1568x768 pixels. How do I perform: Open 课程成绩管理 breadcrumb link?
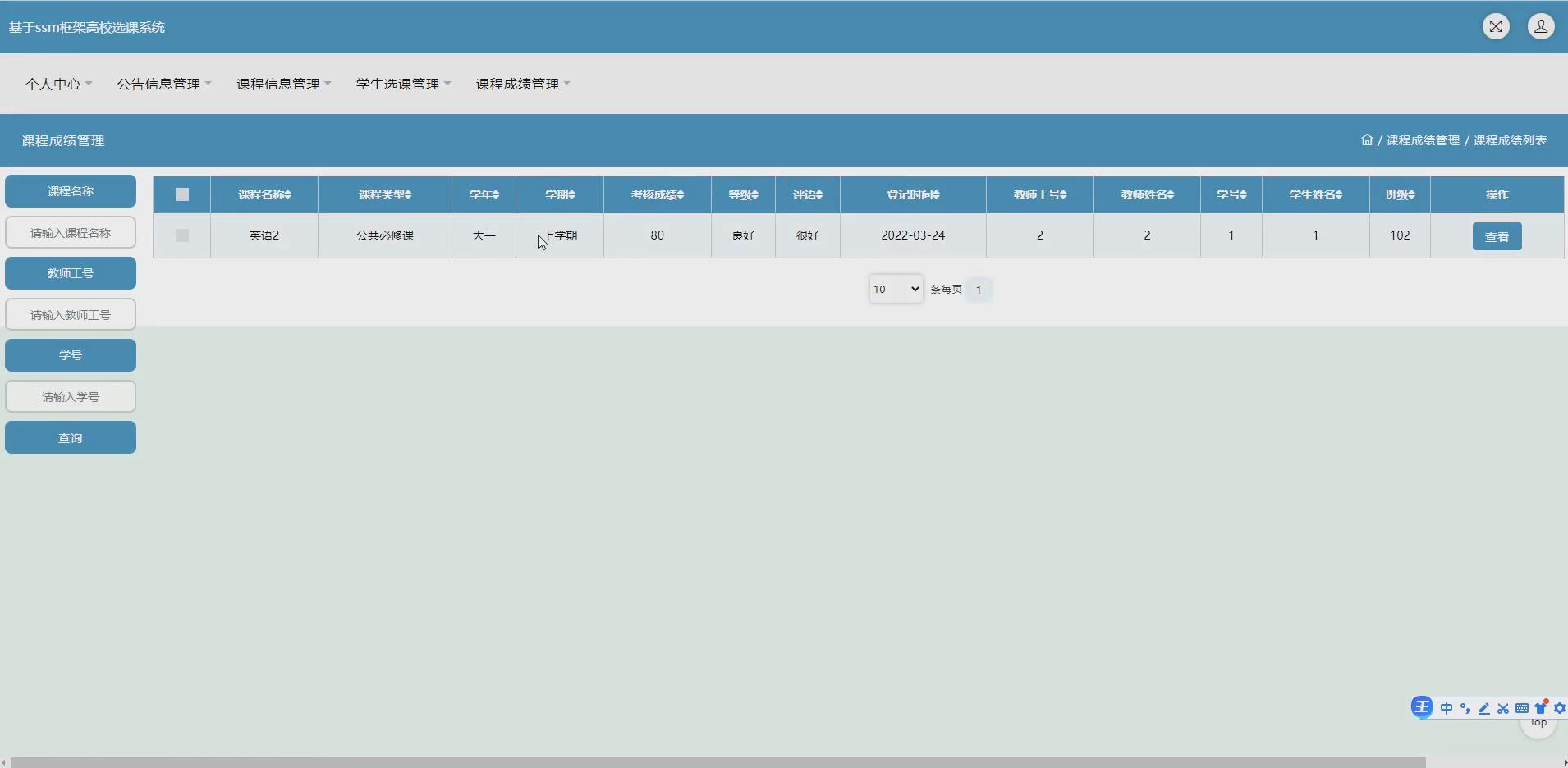click(1423, 140)
